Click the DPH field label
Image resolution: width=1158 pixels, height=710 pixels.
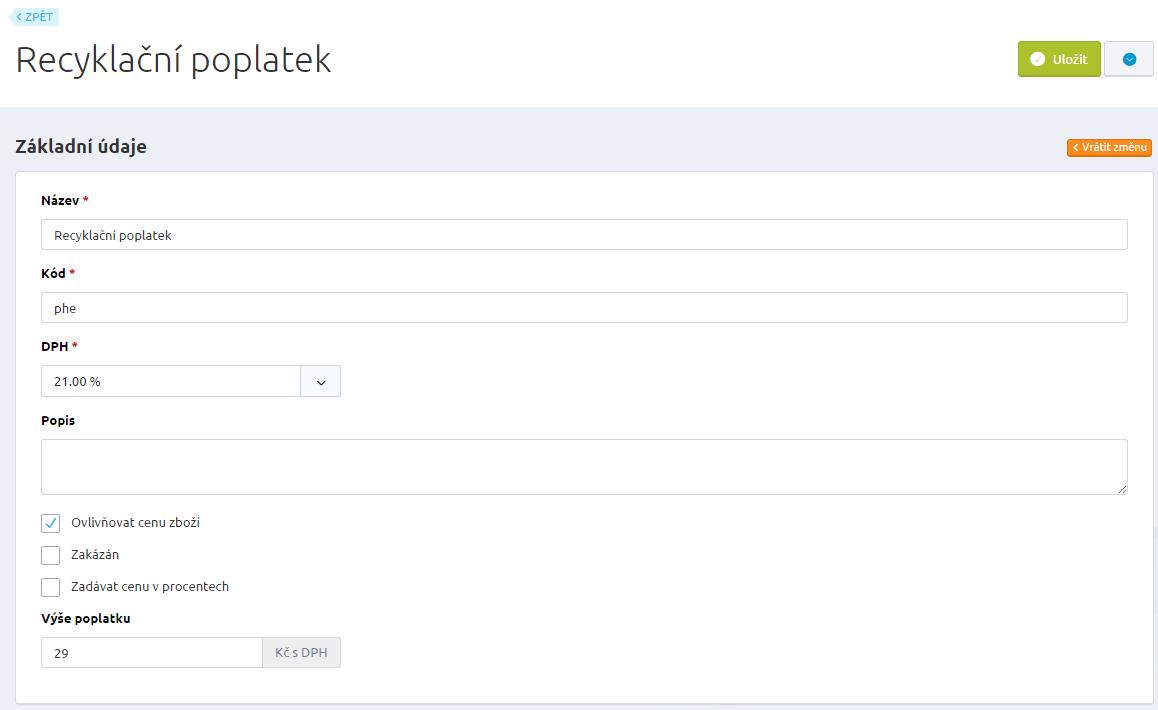(x=54, y=346)
